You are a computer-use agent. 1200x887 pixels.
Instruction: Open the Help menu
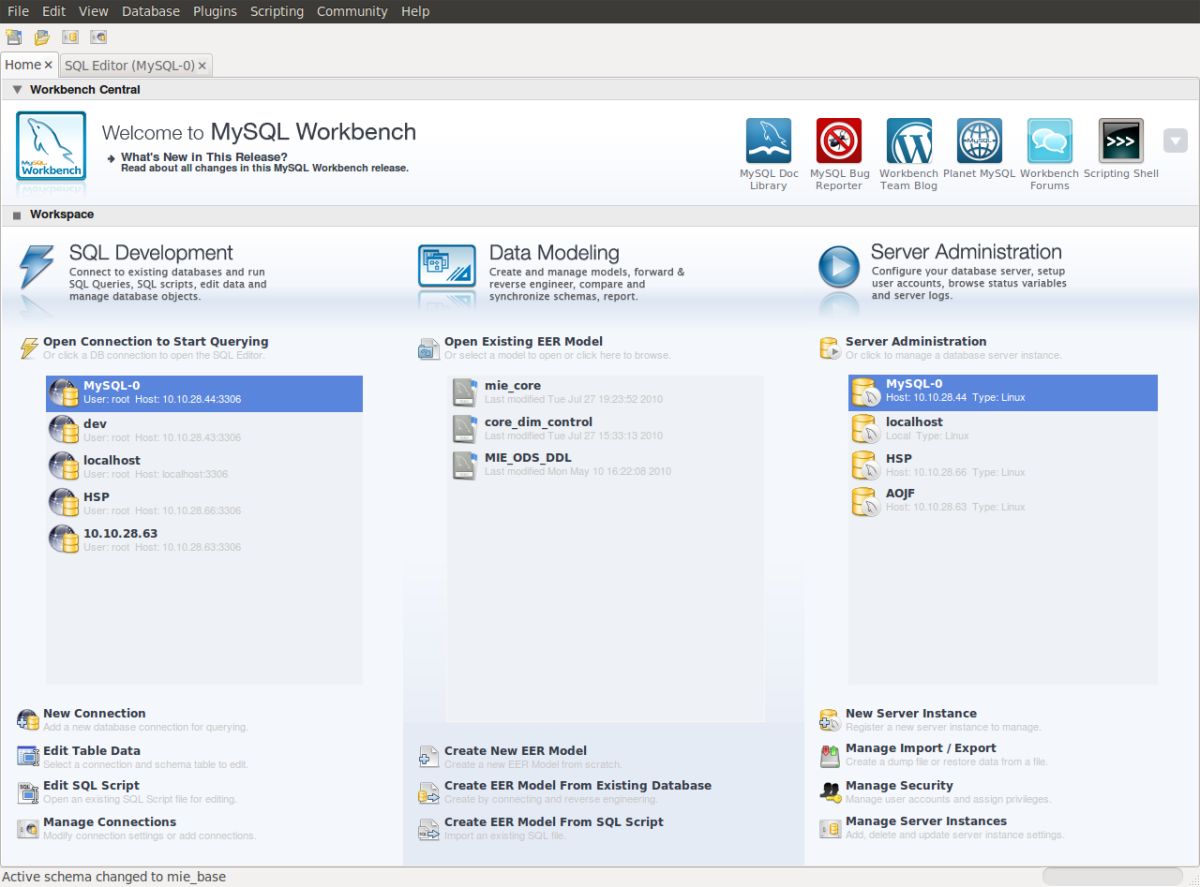click(x=415, y=11)
